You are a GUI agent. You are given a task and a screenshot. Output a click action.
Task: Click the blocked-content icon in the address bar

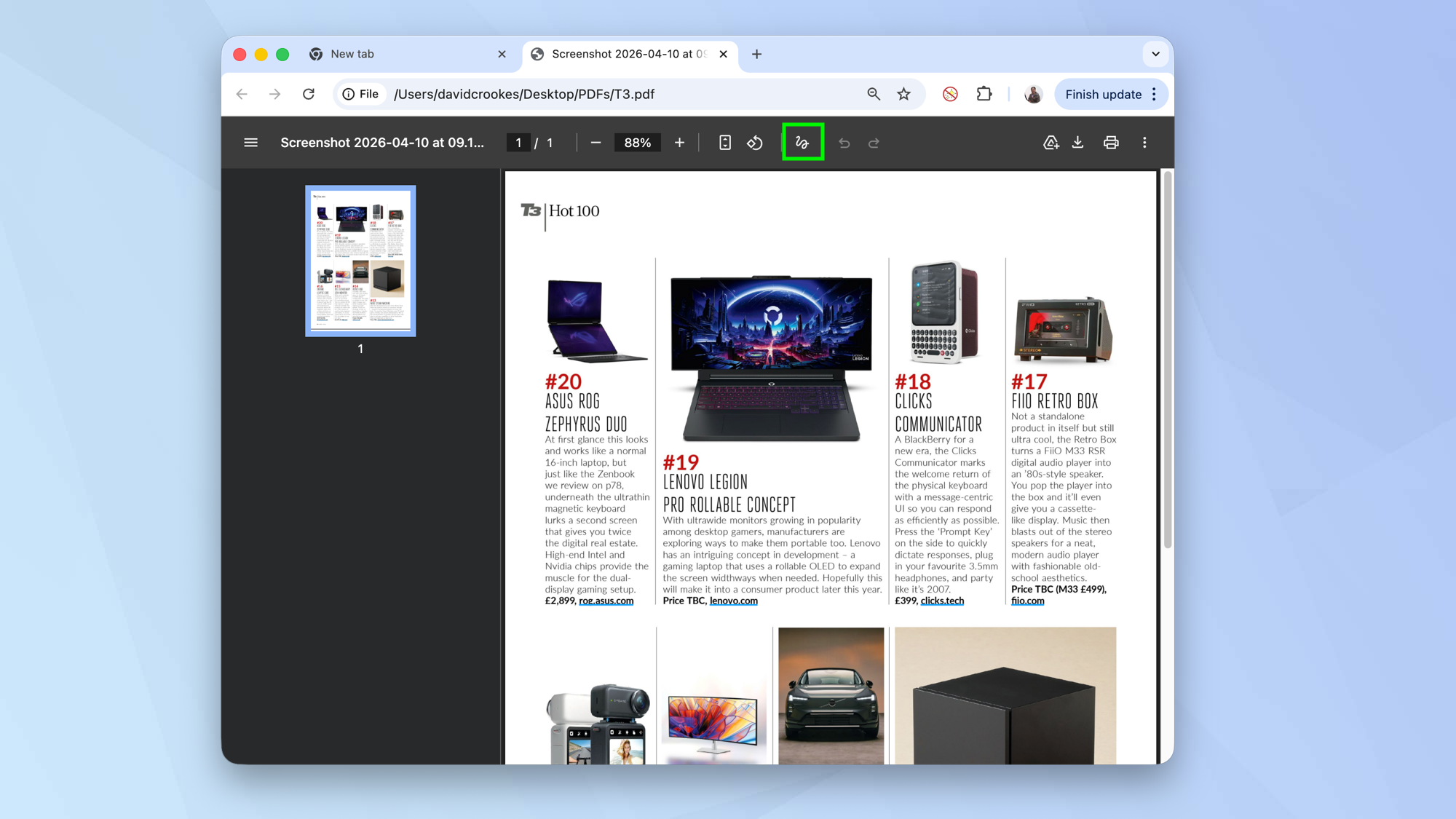(949, 94)
